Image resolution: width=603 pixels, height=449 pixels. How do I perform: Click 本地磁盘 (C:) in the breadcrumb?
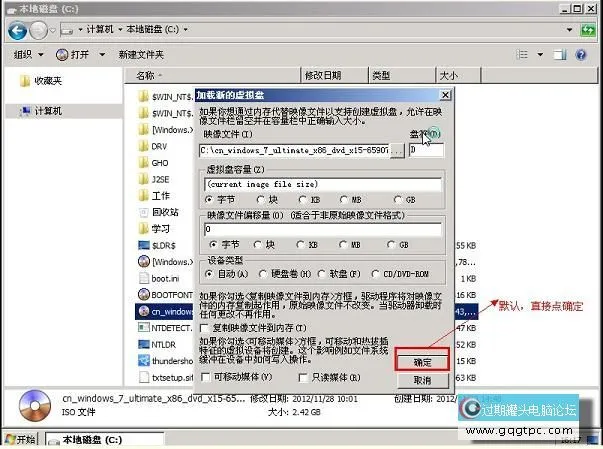tap(153, 29)
